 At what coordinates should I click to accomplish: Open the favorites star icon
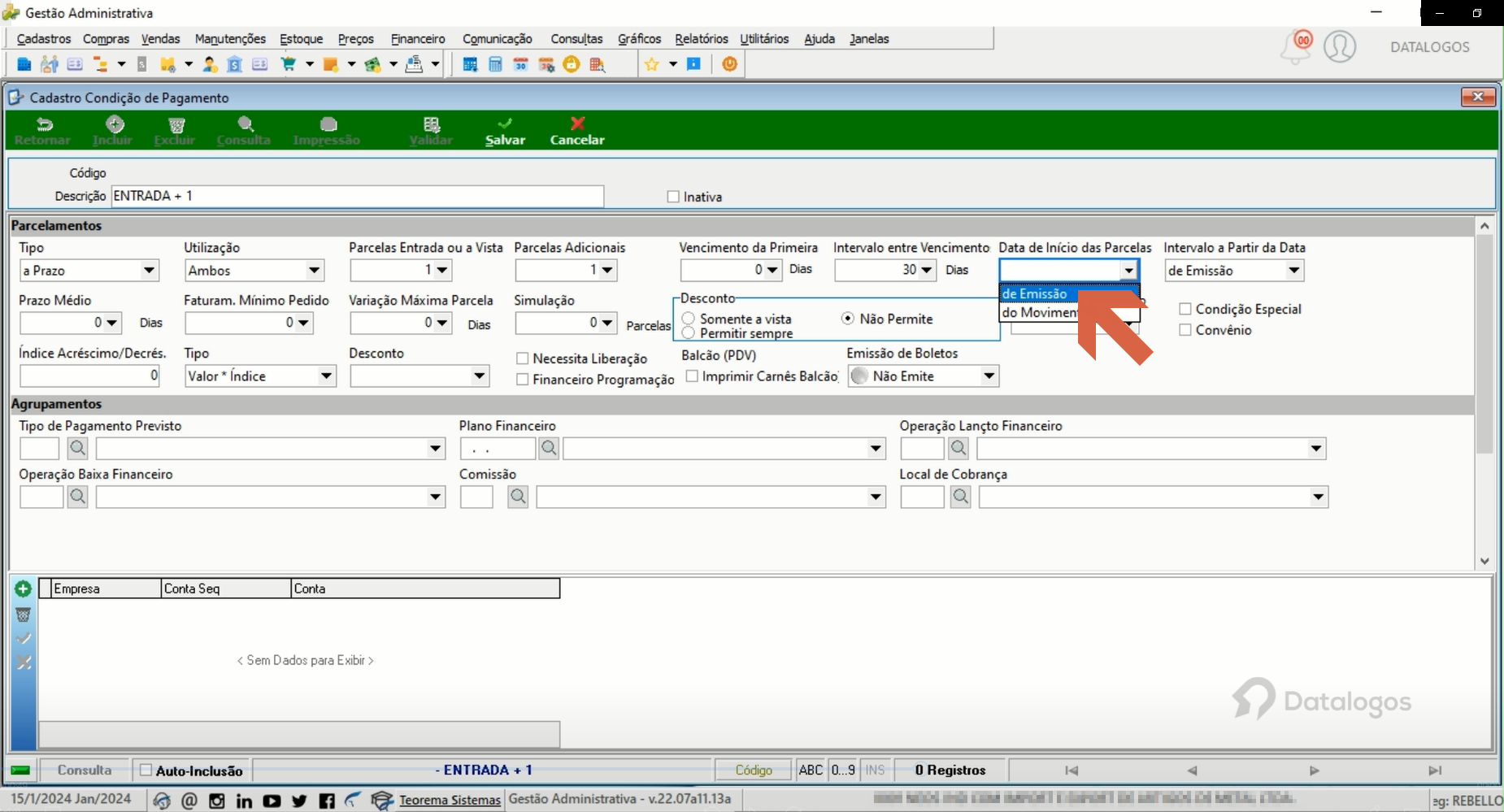point(652,64)
